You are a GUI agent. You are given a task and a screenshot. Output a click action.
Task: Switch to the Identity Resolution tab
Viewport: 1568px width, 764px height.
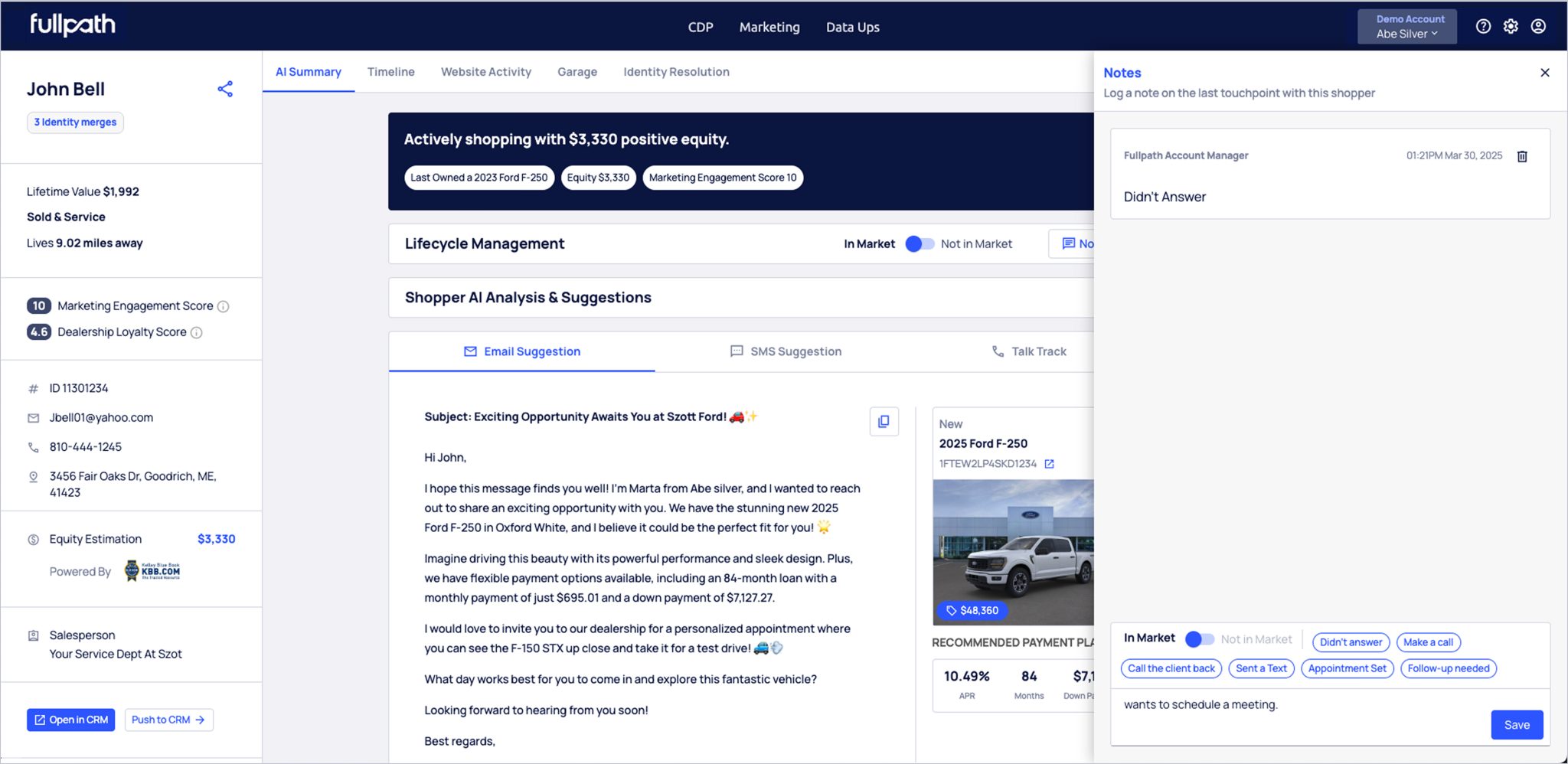(676, 72)
